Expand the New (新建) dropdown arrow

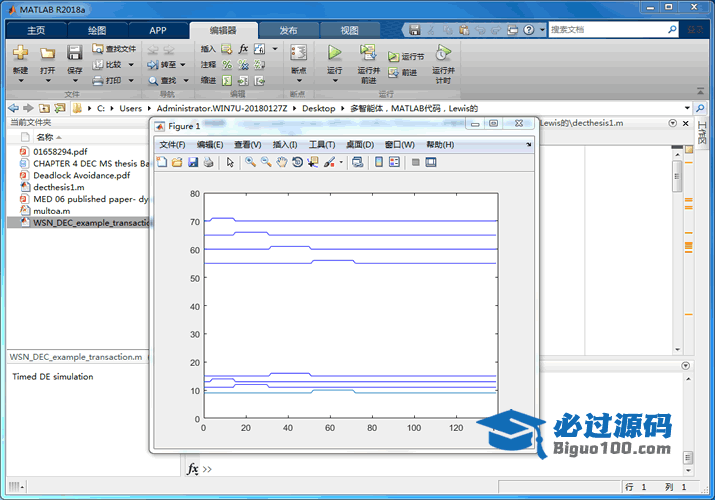21,81
